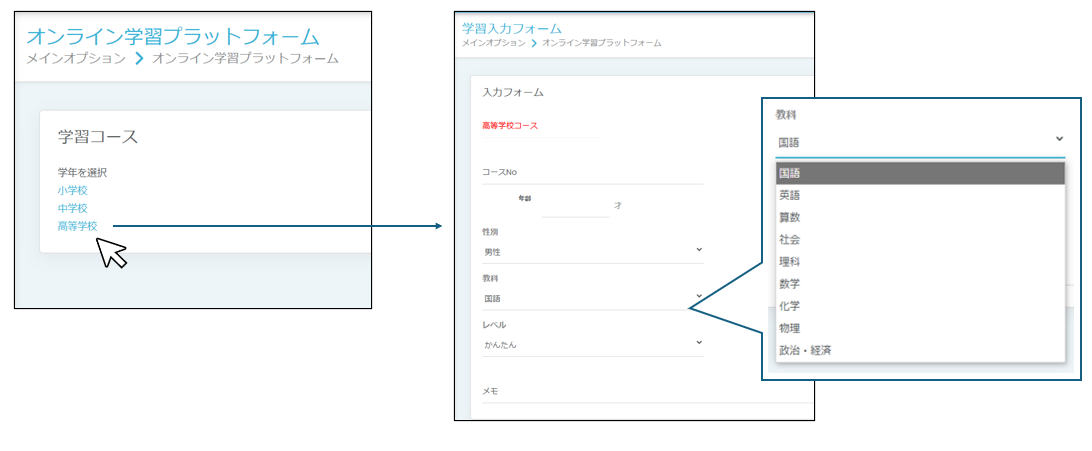Image resolution: width=1092 pixels, height=451 pixels.
Task: Click the コースNo input field
Action: click(593, 173)
